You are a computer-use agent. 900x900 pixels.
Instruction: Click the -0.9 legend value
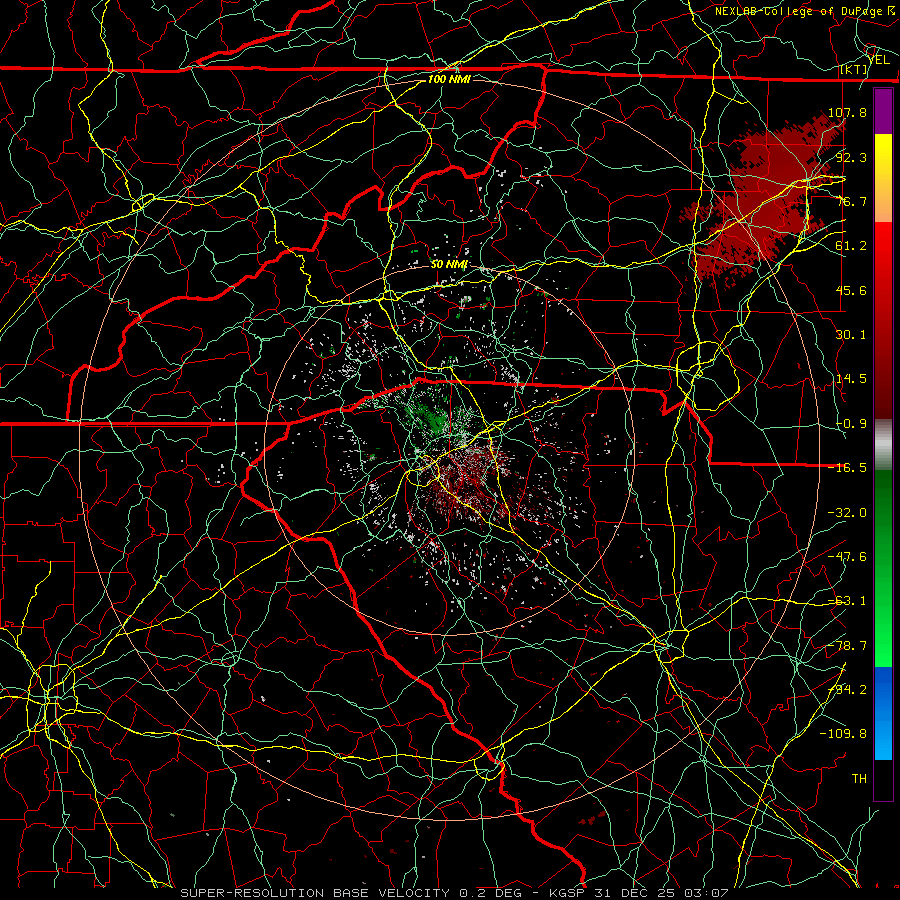coord(851,424)
